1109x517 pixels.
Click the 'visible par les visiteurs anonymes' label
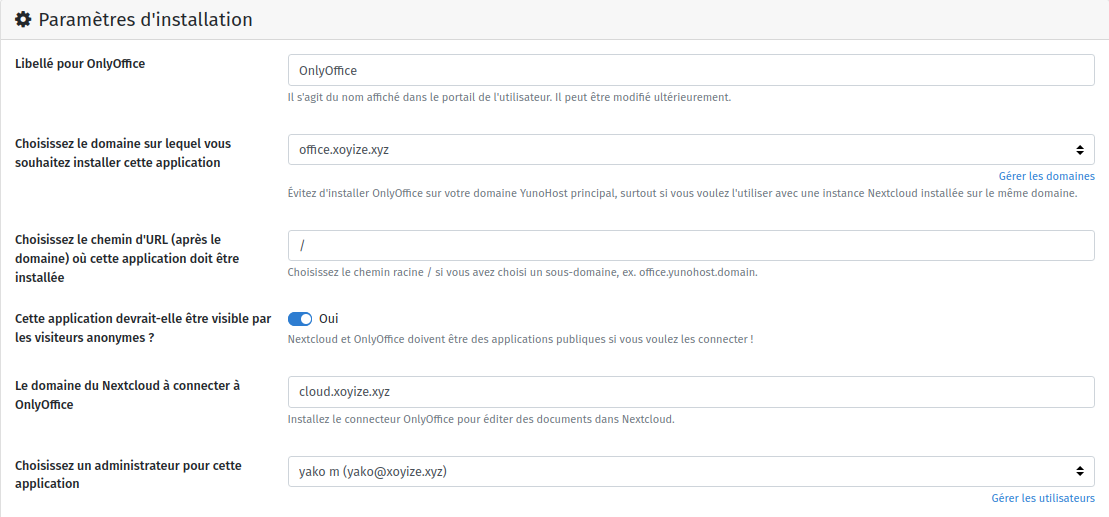[143, 328]
